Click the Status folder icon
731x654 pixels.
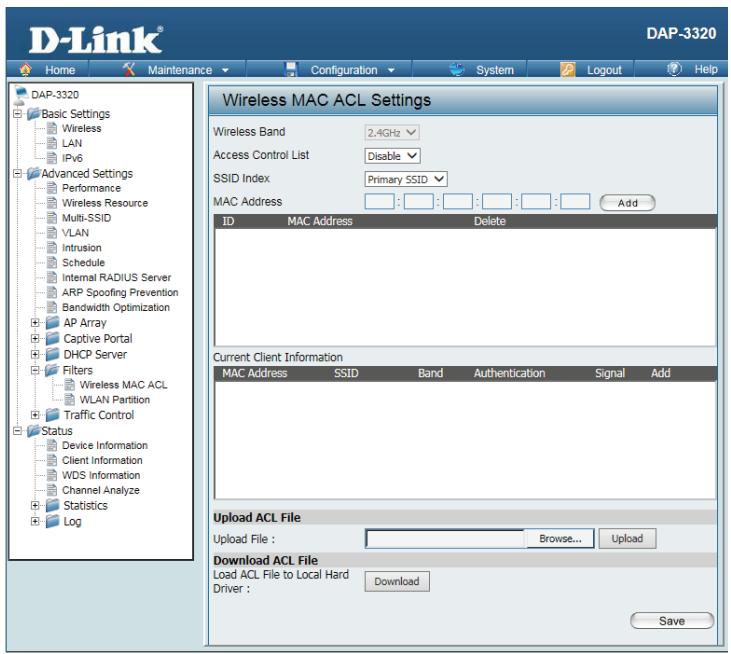coord(34,431)
